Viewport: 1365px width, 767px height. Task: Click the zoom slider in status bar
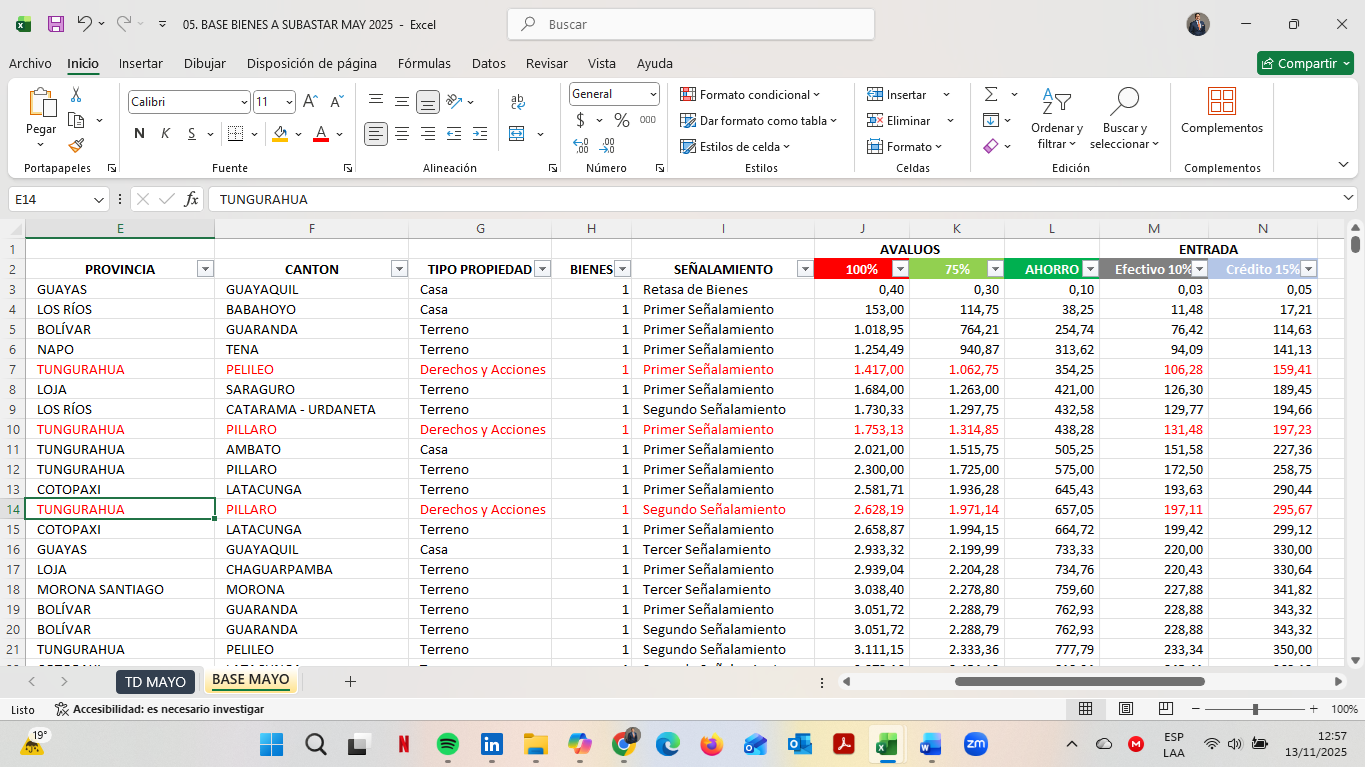[1255, 709]
